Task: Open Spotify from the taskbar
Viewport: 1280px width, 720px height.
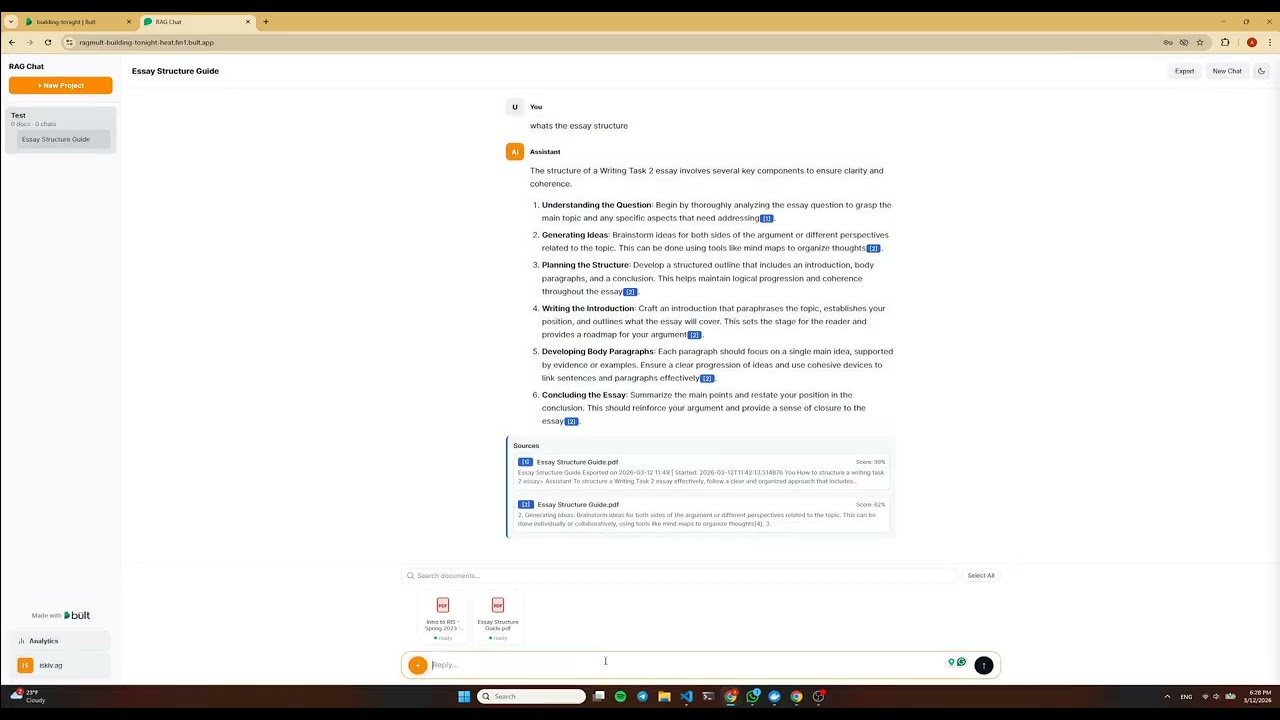Action: 620,696
